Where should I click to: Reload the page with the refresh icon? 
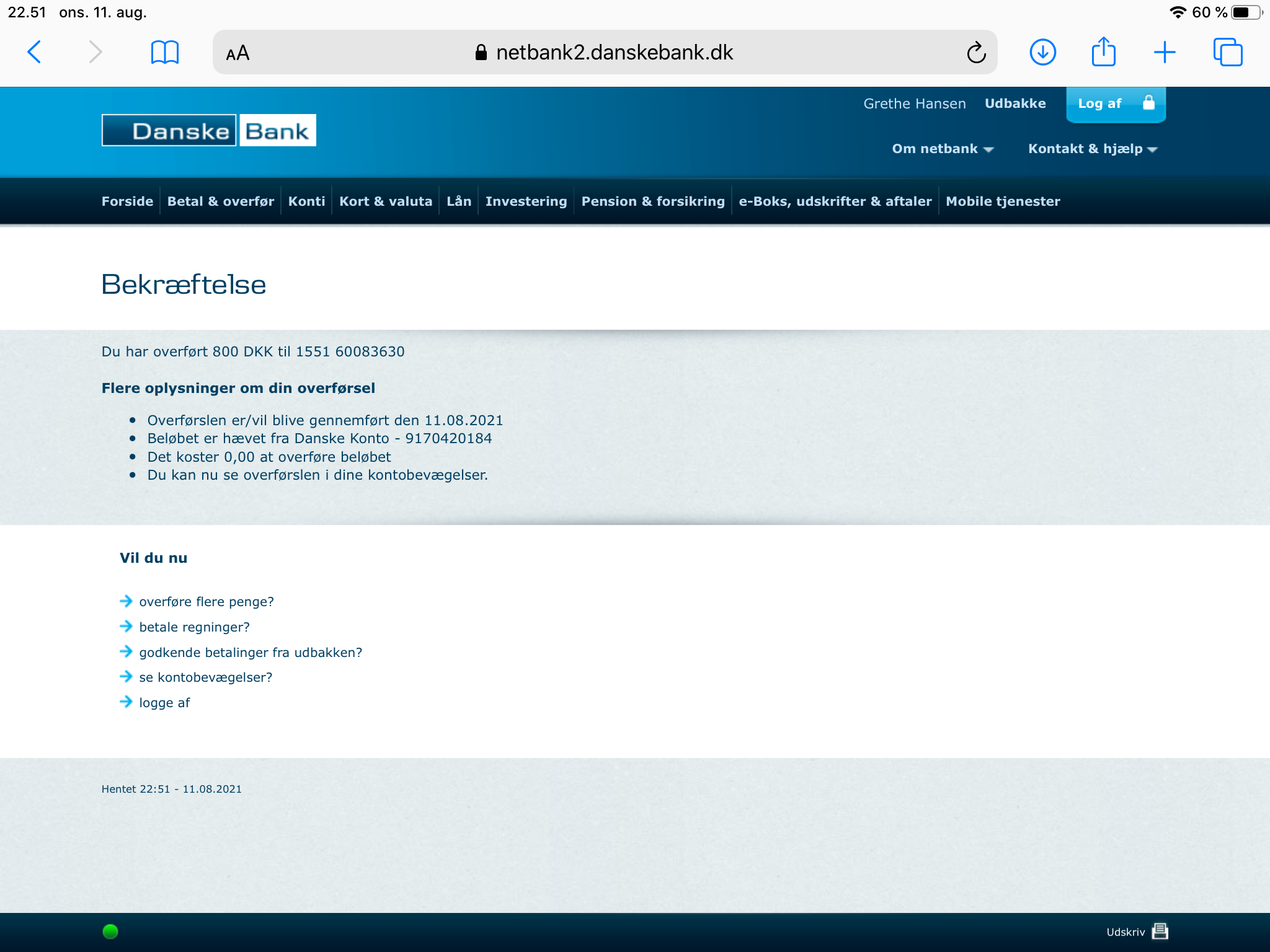pyautogui.click(x=976, y=52)
